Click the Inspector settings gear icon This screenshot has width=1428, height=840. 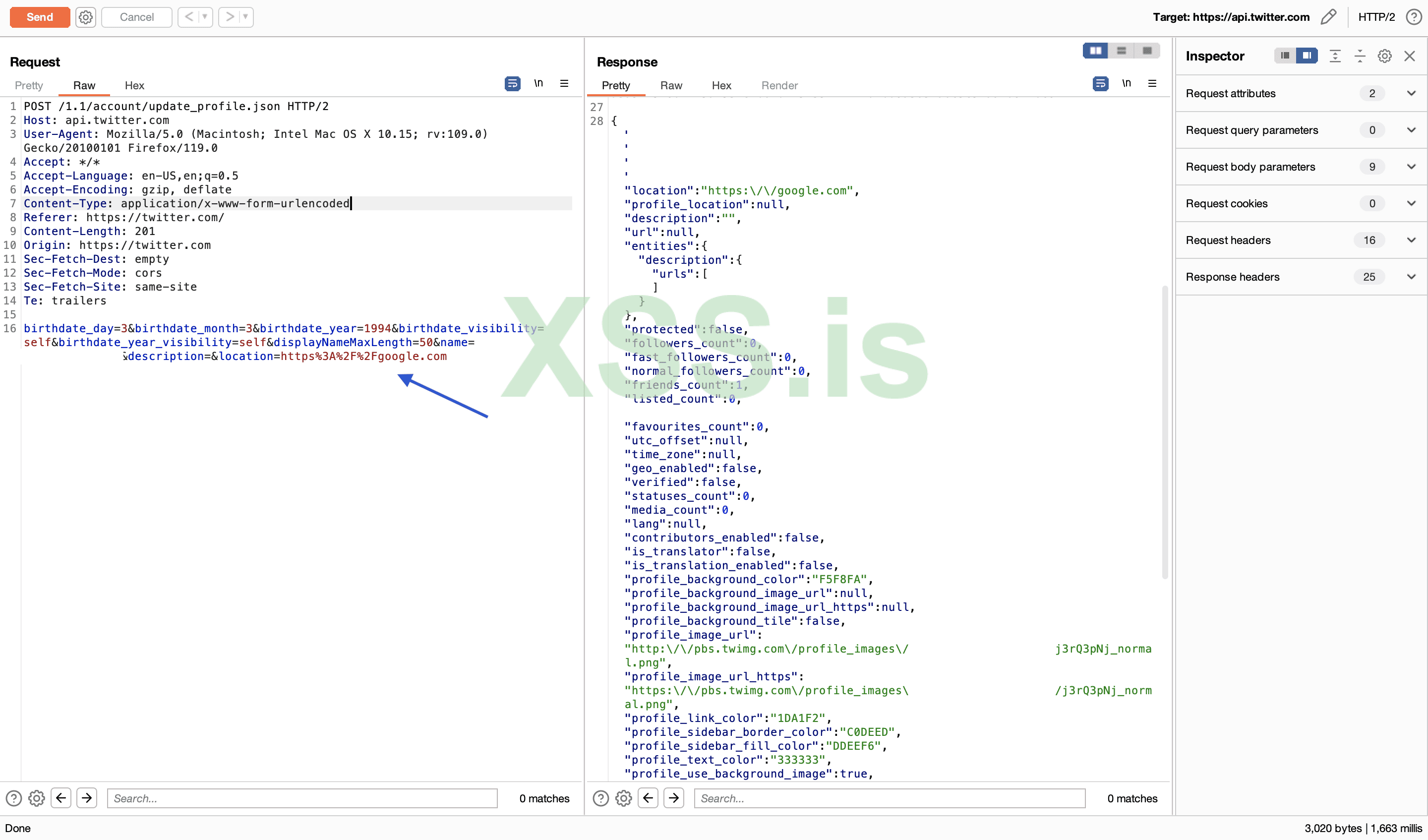point(1384,56)
